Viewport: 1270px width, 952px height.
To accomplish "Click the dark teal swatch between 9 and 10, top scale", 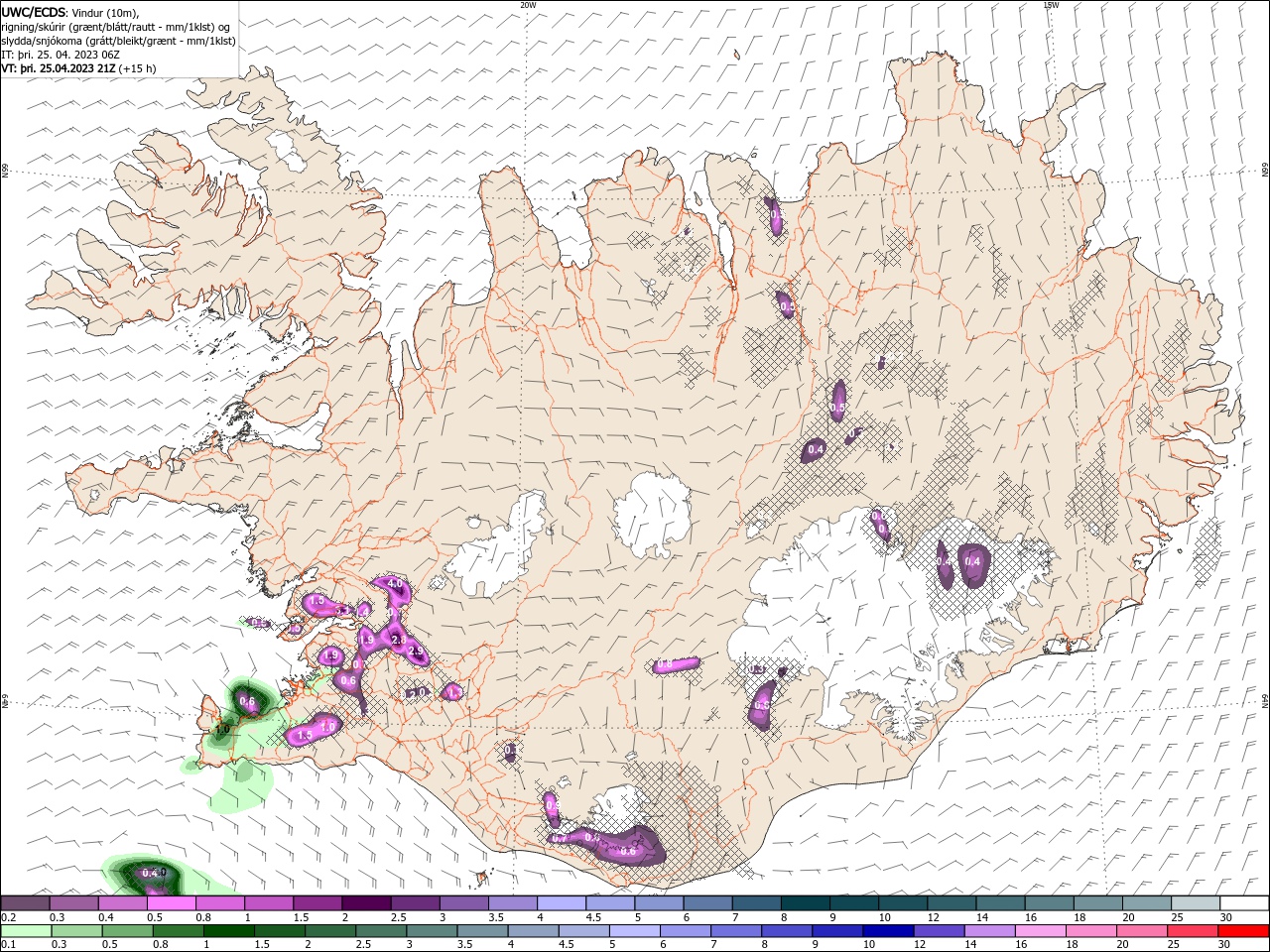I will point(854,903).
